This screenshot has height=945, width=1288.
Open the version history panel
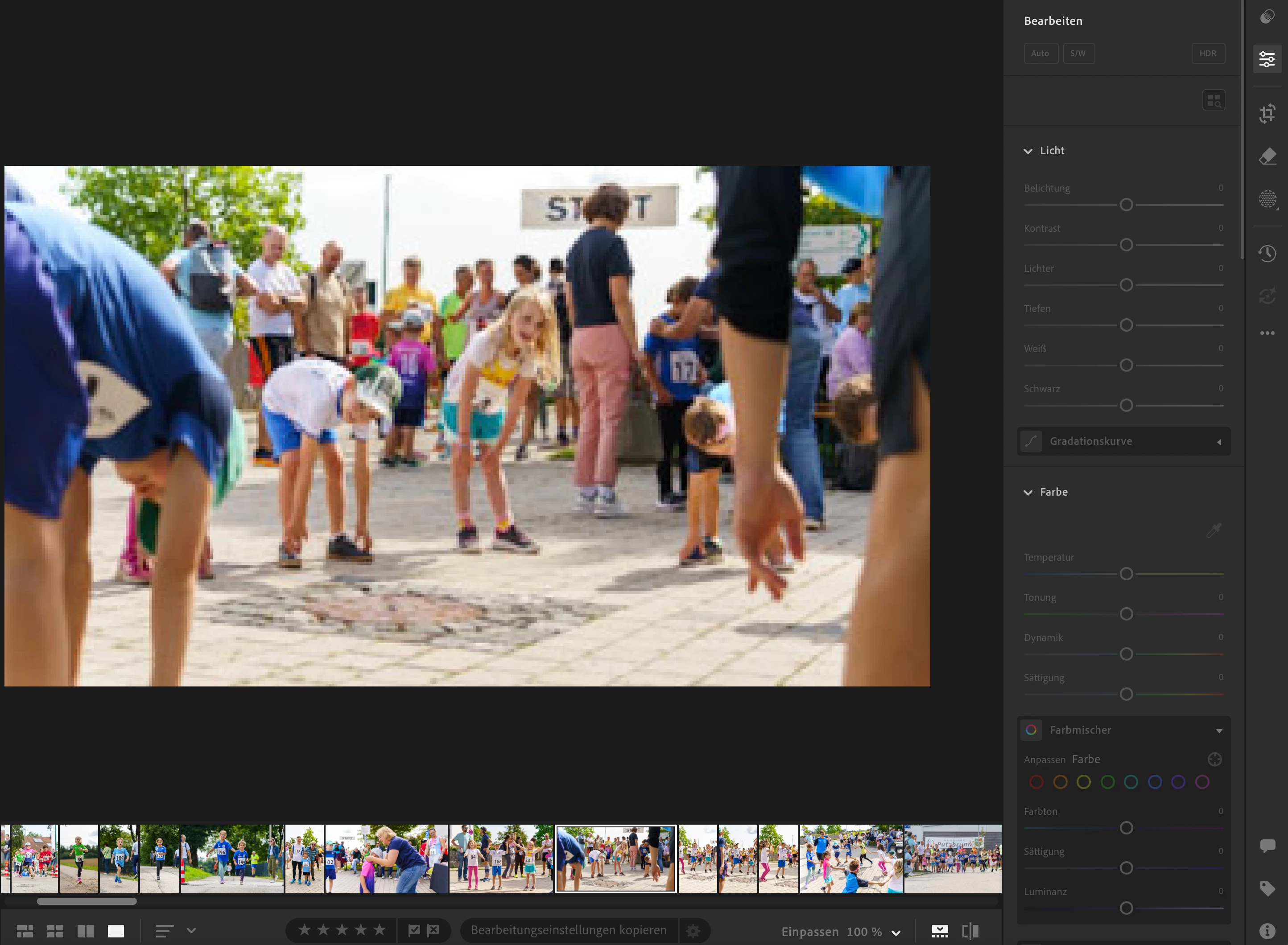tap(1267, 253)
